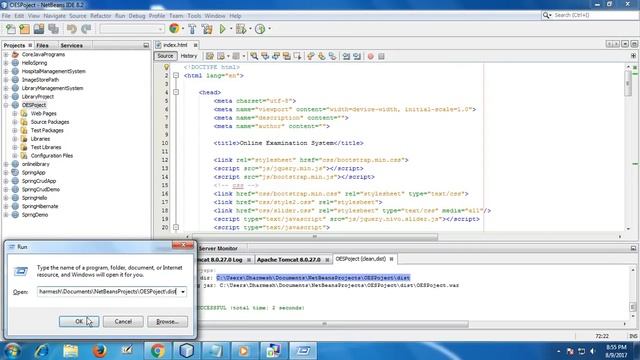Select the index.html editor tab

coord(175,45)
